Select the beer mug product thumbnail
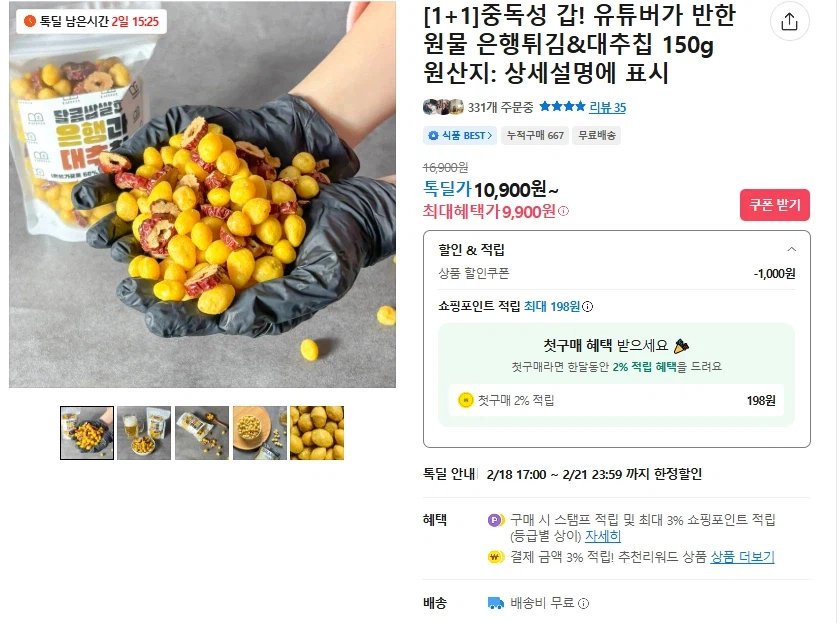Image resolution: width=839 pixels, height=623 pixels. click(x=144, y=432)
